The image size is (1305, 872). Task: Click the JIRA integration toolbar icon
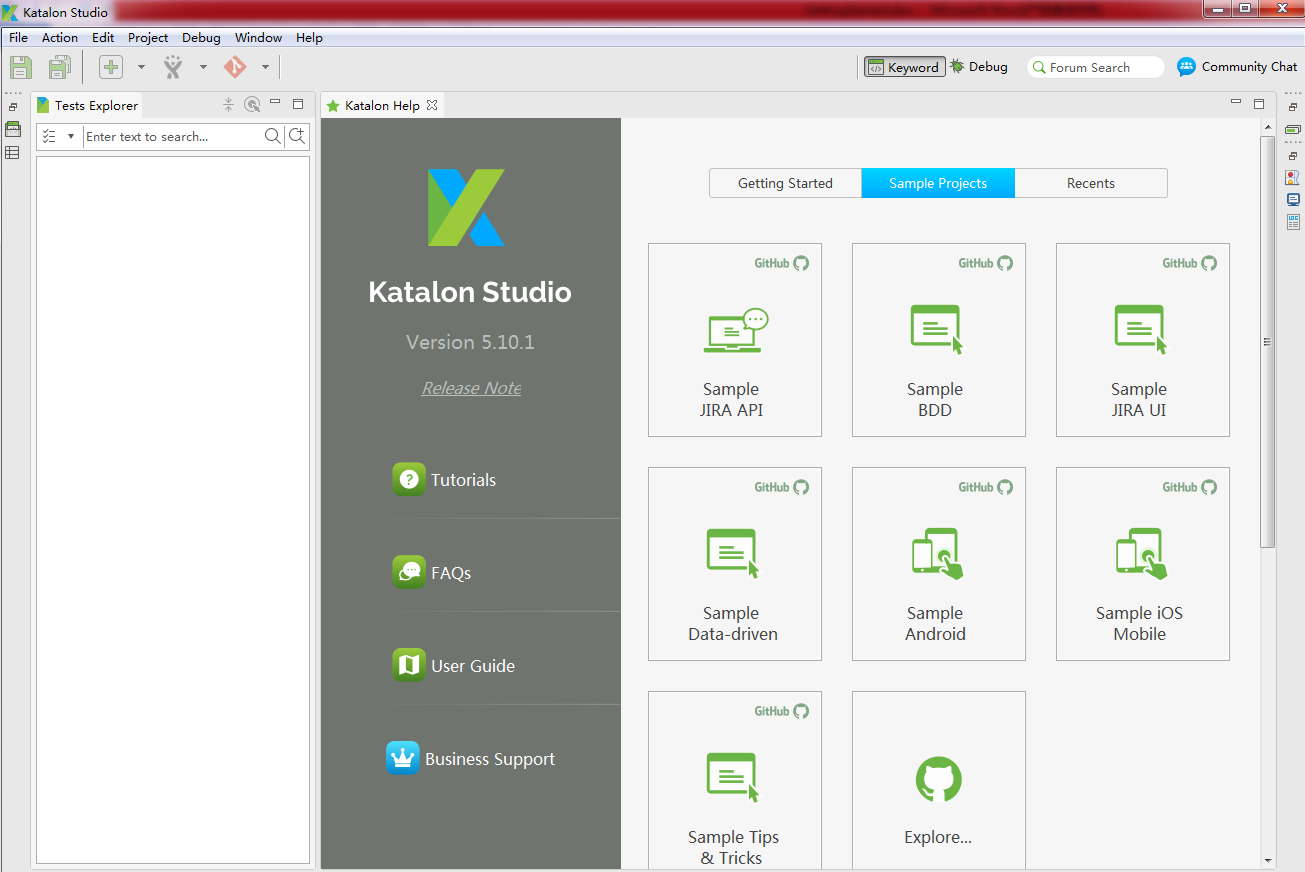click(x=173, y=67)
